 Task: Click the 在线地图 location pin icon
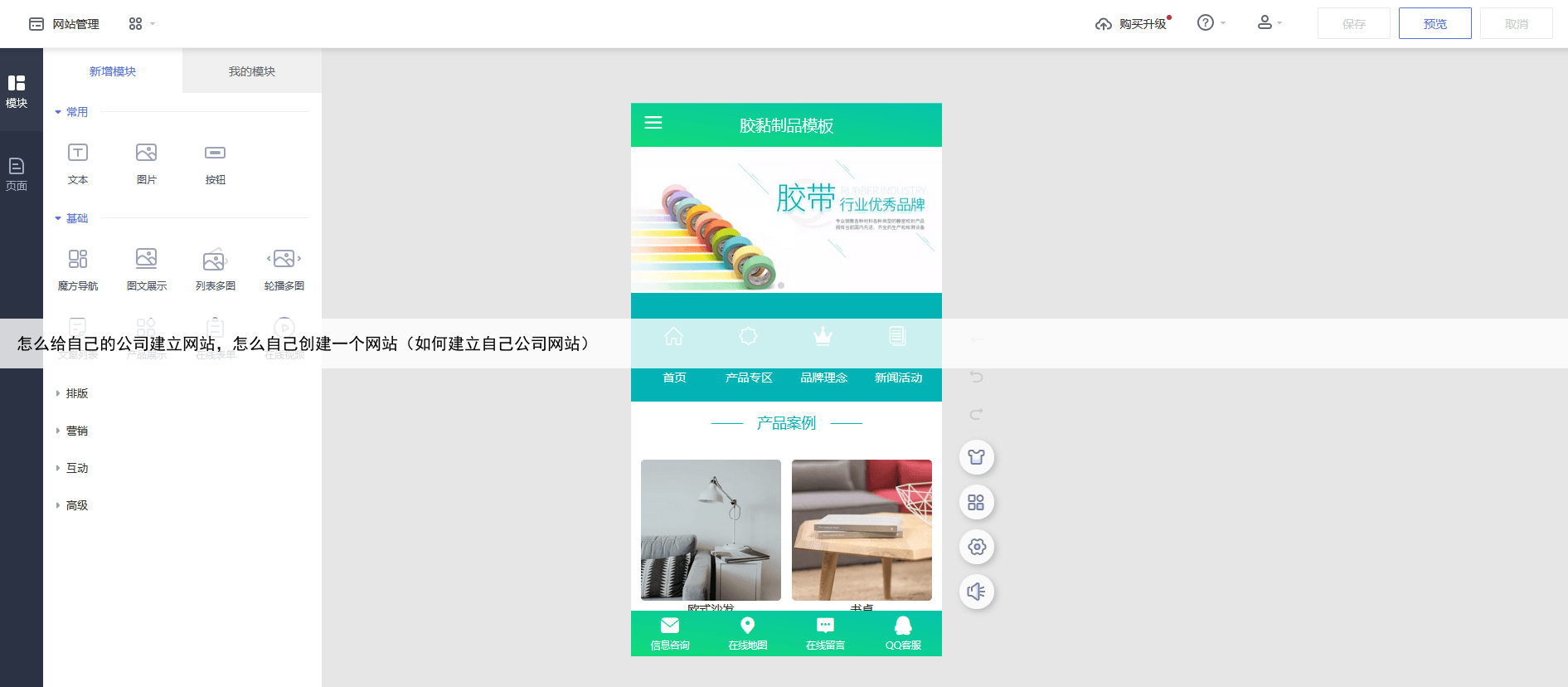point(747,626)
